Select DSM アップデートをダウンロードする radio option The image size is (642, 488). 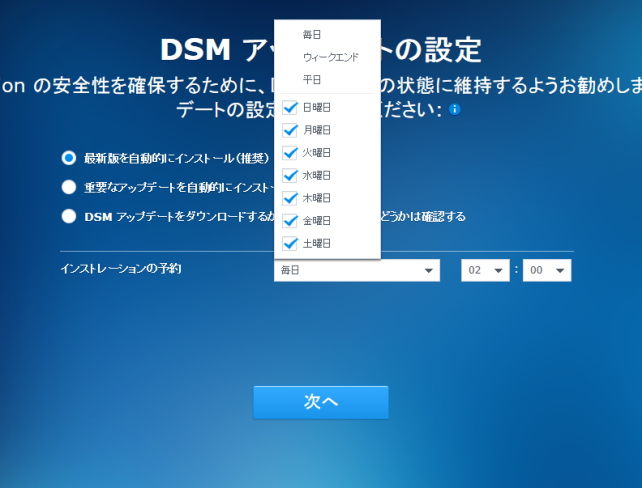pyautogui.click(x=69, y=216)
